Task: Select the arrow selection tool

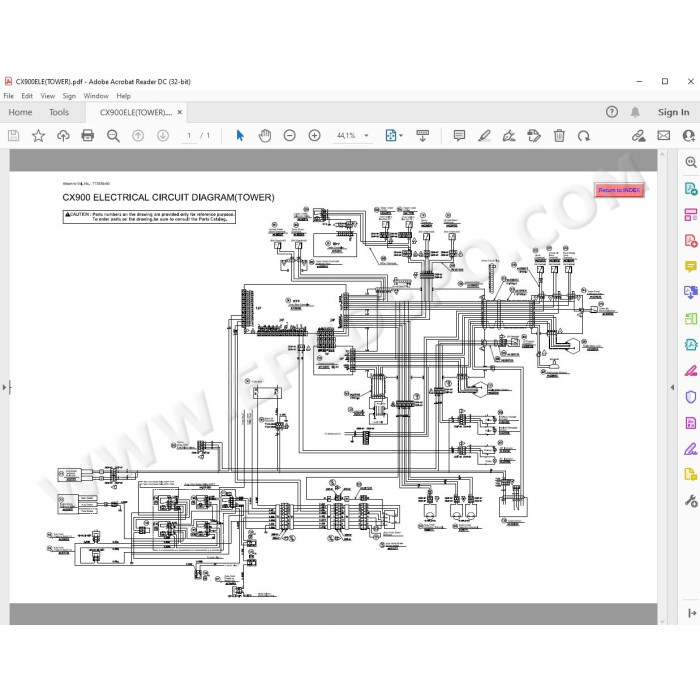Action: [240, 135]
